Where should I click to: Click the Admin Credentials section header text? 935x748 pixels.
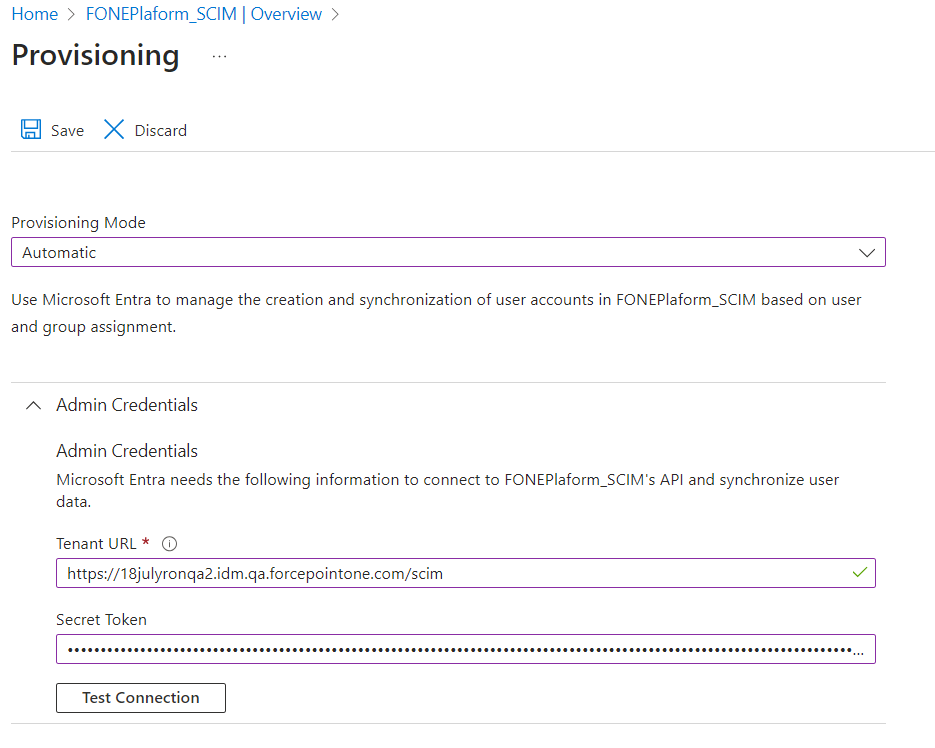click(x=127, y=405)
